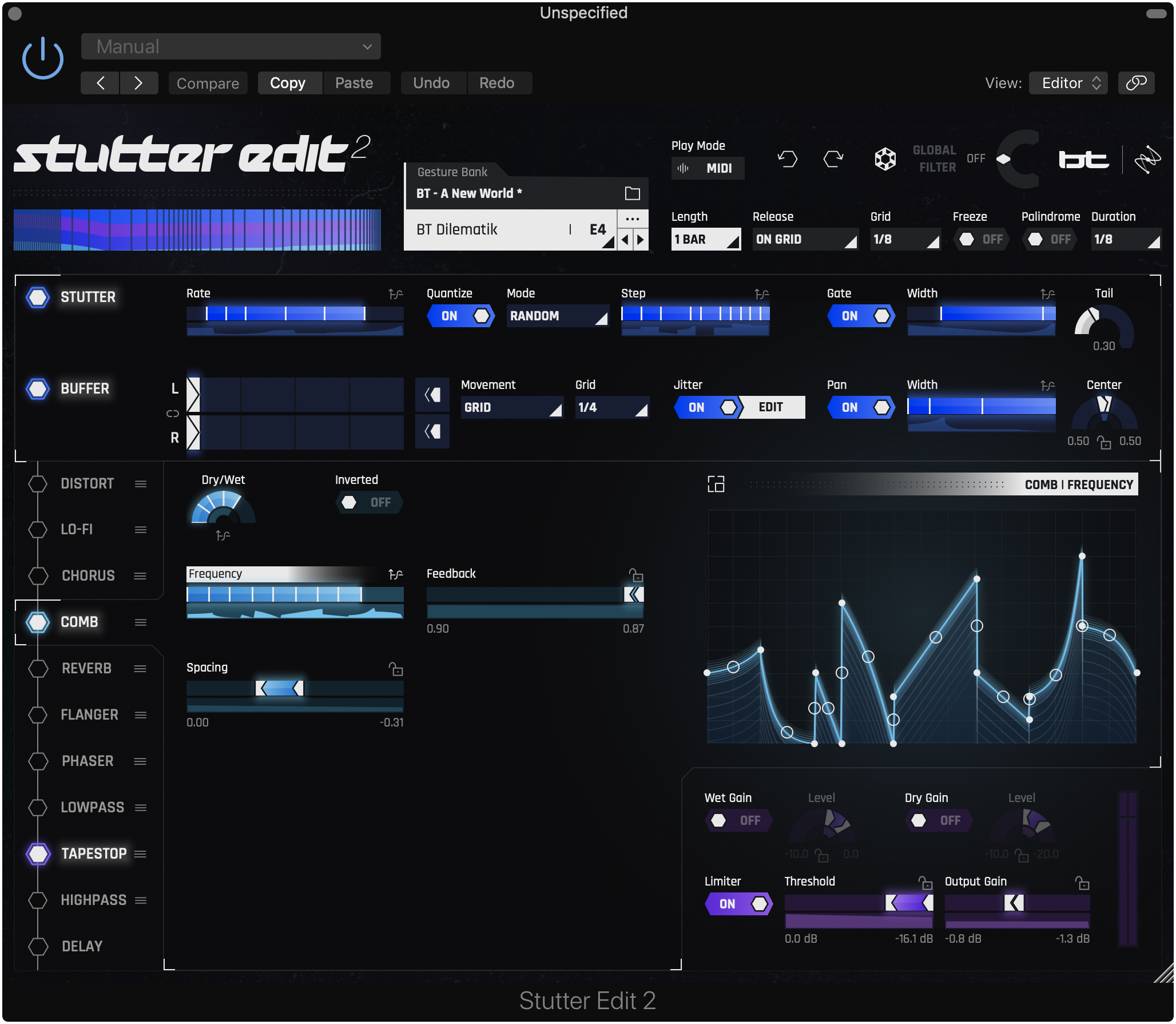This screenshot has height=1024, width=1176.
Task: Turn on the Freeze toggle
Action: [981, 239]
